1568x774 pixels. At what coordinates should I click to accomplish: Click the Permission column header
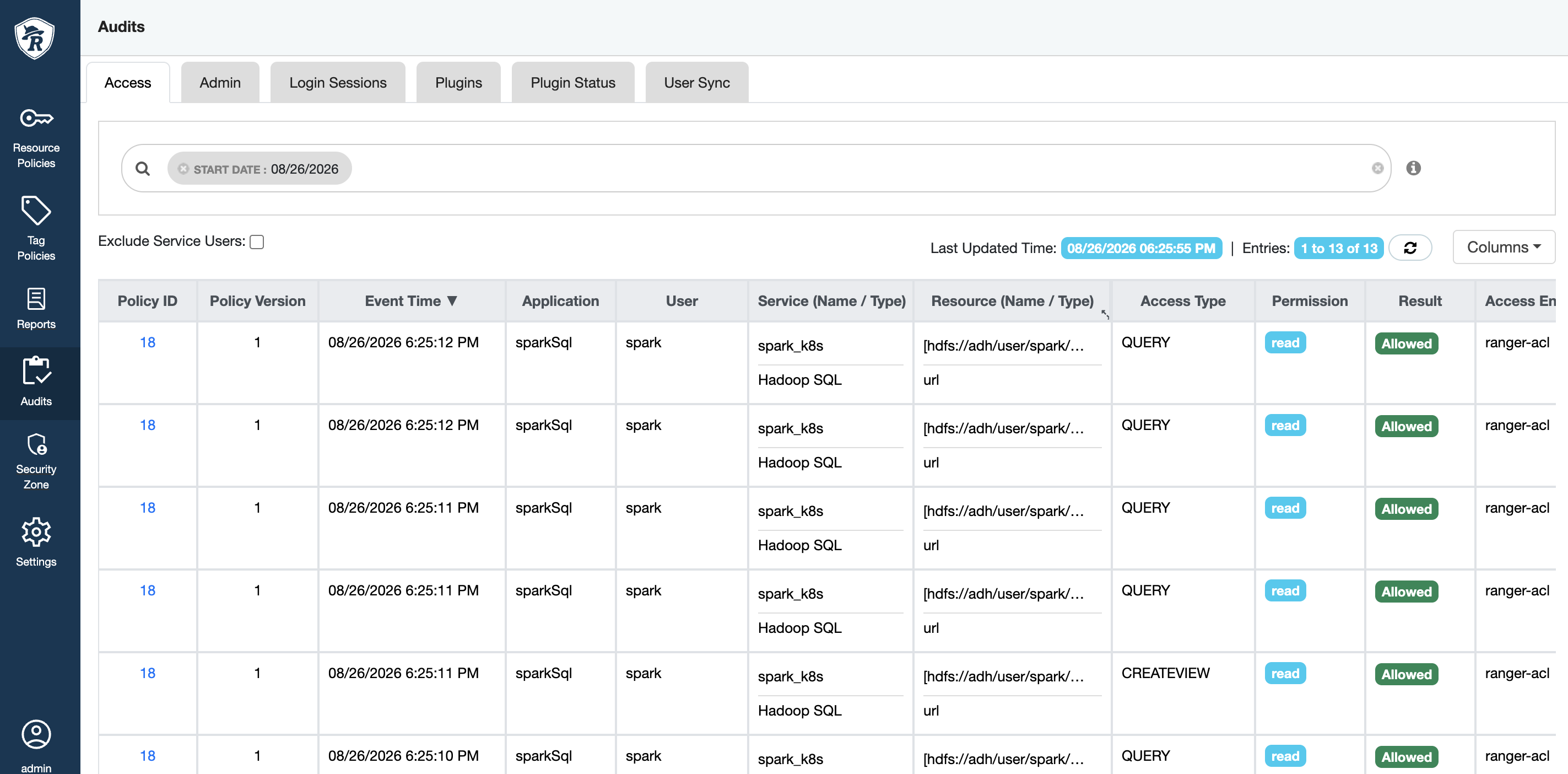coord(1309,301)
